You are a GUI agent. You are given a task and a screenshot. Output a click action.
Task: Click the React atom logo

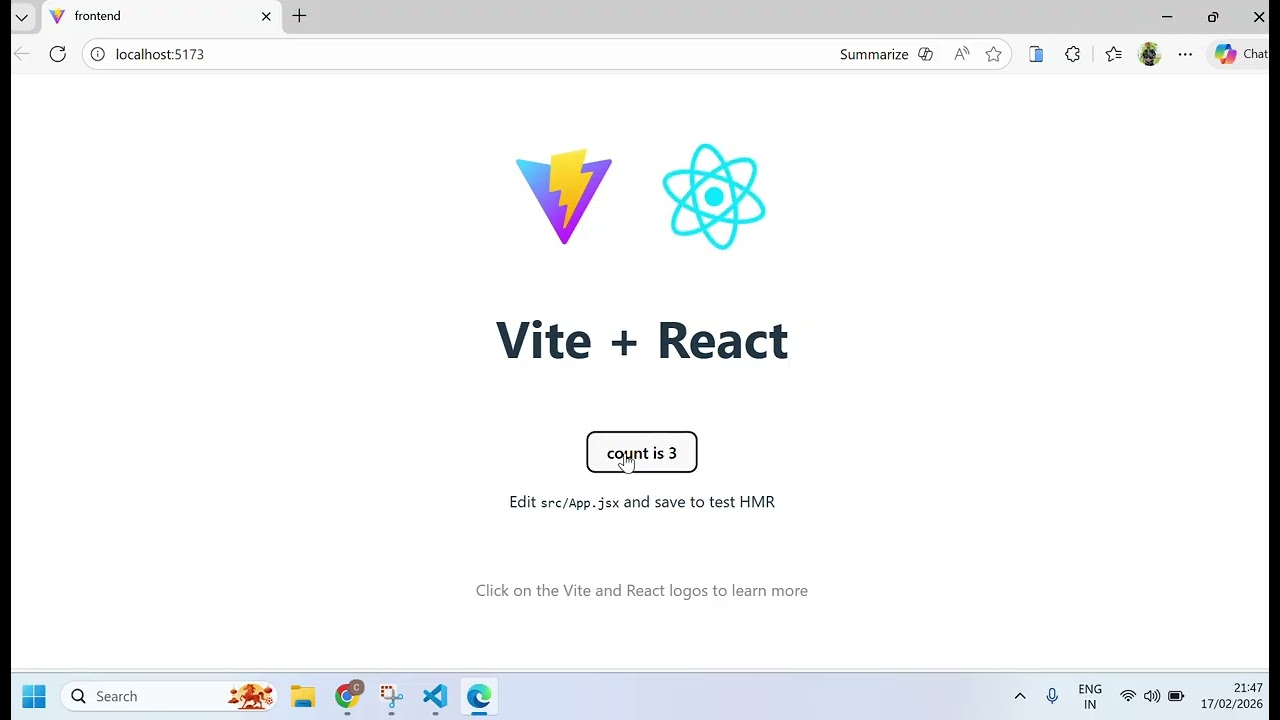tap(714, 196)
